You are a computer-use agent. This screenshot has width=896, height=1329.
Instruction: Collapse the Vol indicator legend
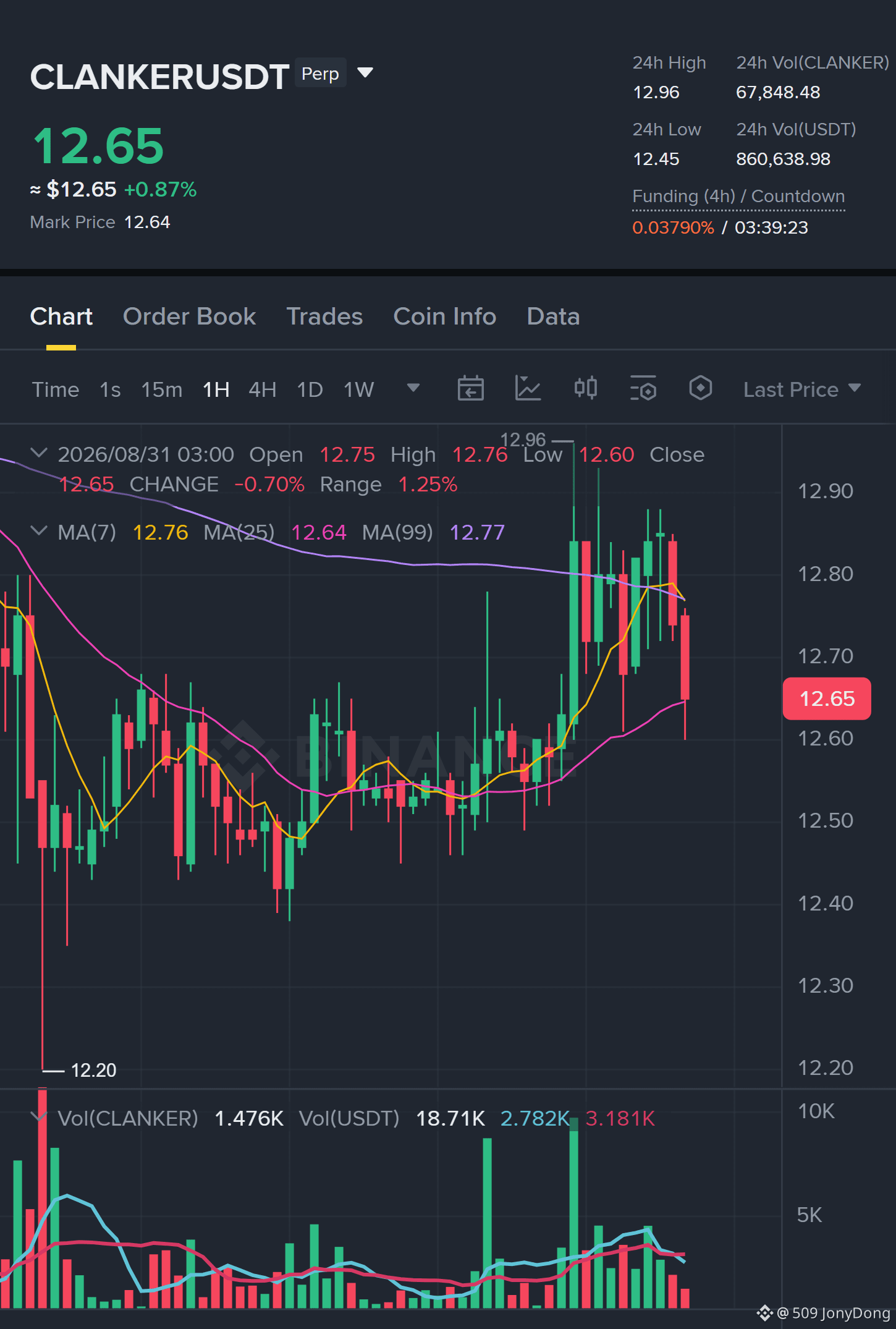(x=38, y=1117)
